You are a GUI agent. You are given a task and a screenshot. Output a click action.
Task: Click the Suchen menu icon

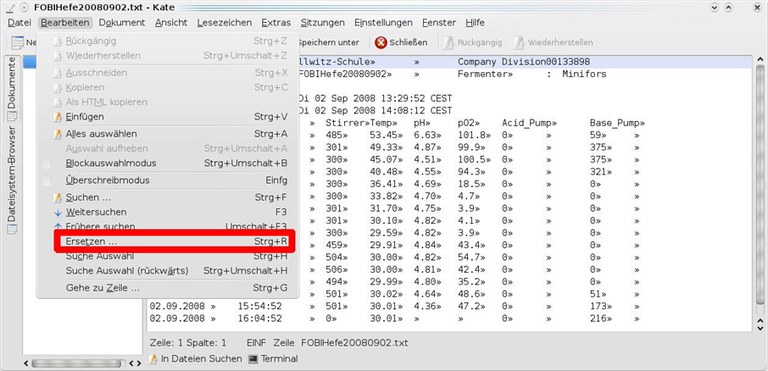(58, 198)
